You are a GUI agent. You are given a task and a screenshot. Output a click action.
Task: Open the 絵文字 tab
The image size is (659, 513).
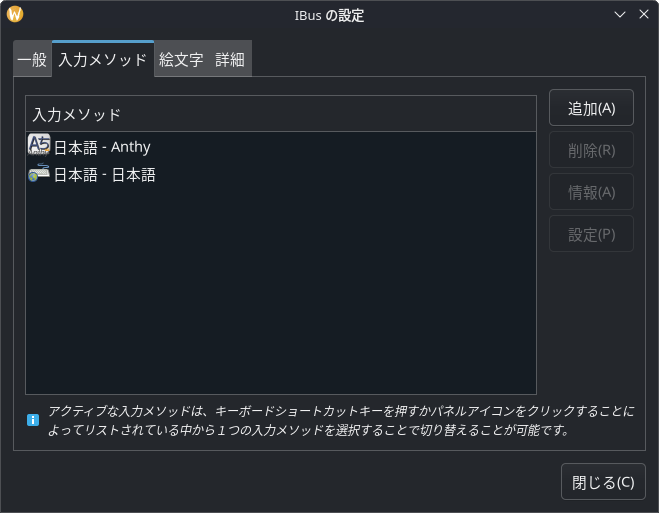(x=181, y=59)
